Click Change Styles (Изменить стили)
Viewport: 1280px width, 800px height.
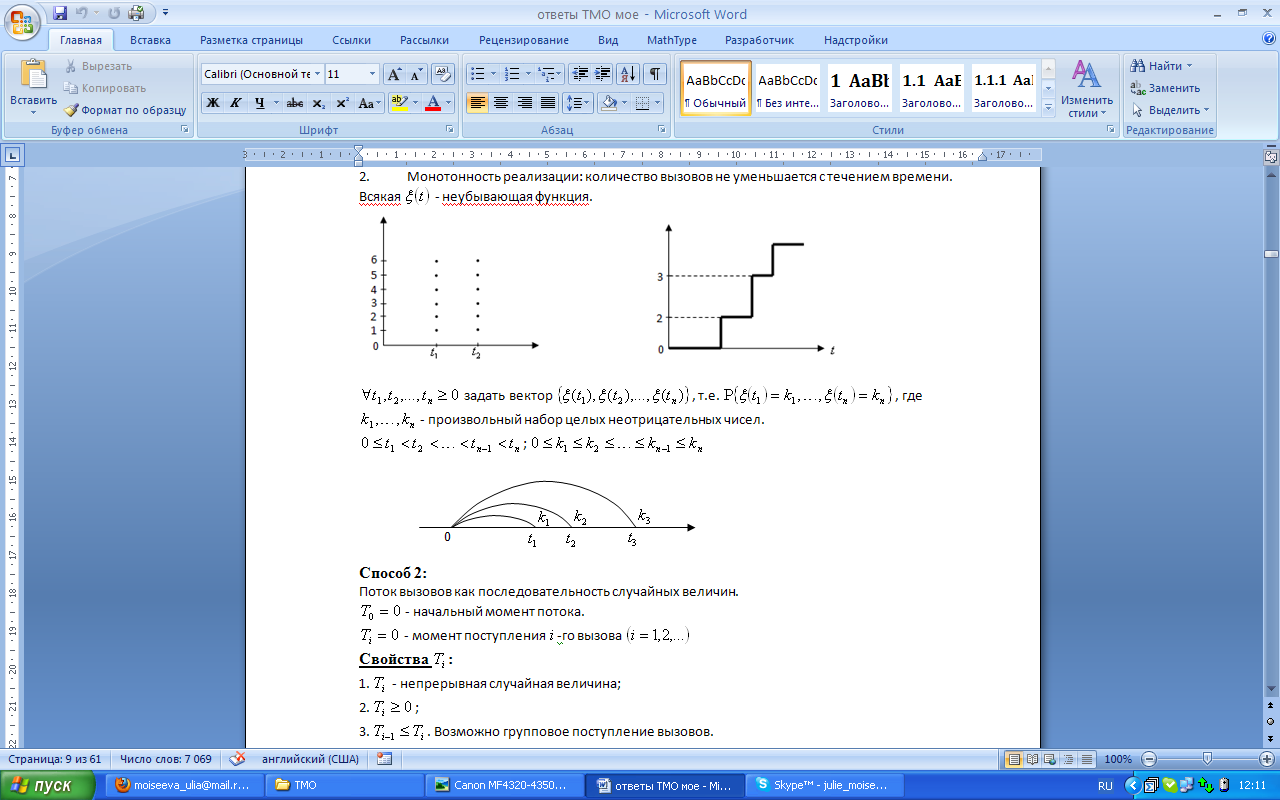click(x=1087, y=89)
